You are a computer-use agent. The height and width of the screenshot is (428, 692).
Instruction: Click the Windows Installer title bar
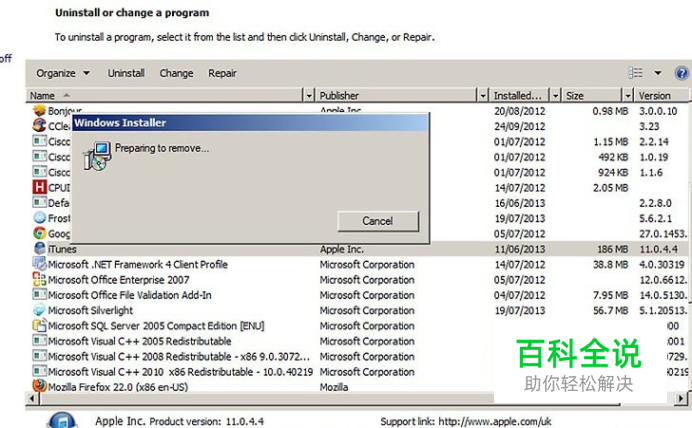tap(250, 123)
